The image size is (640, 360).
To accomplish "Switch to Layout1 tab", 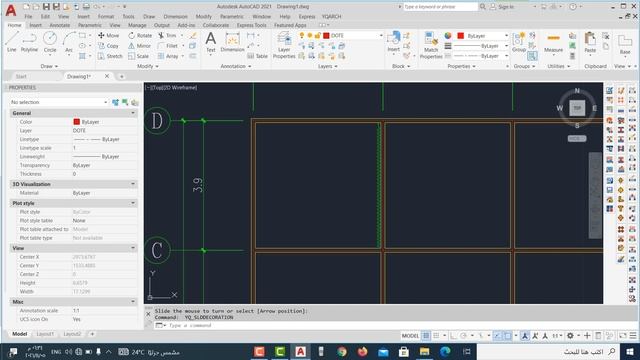I will click(45, 334).
